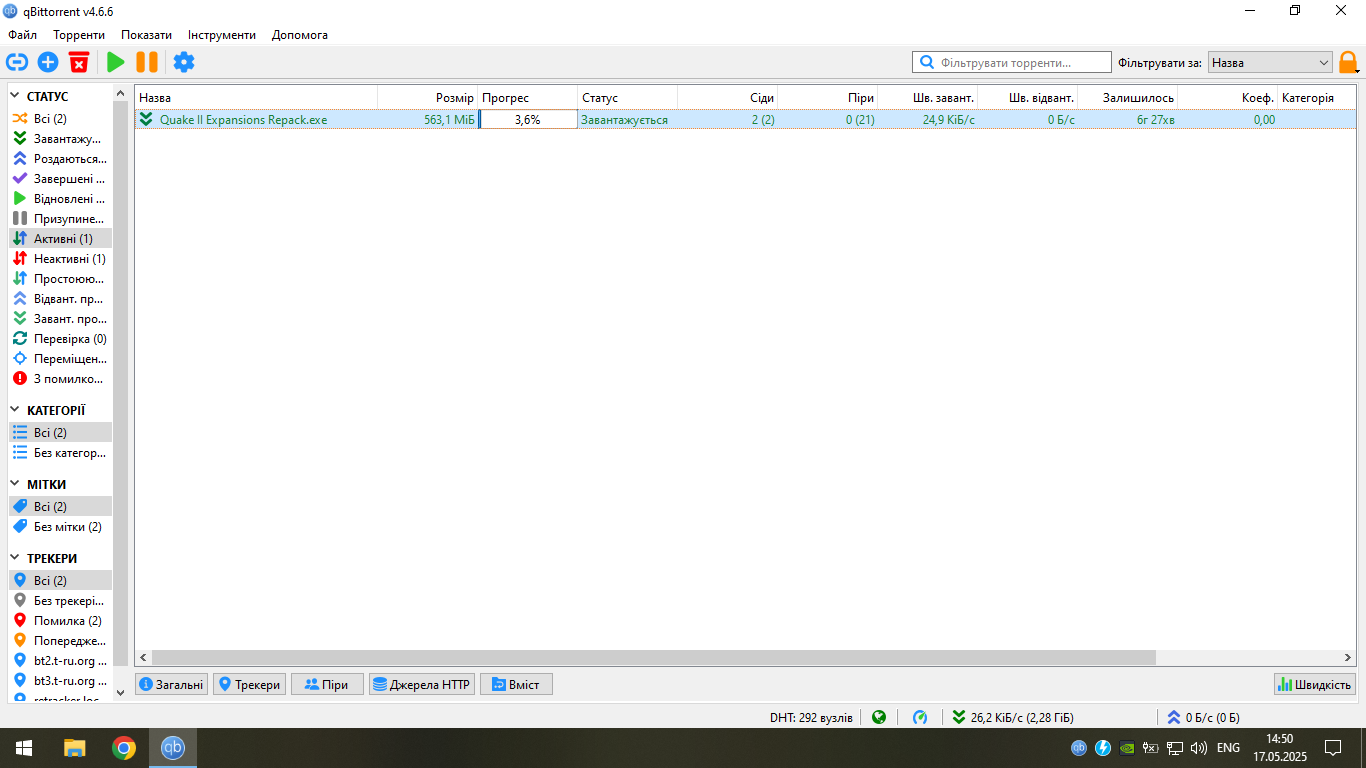The image size is (1366, 768).
Task: Switch to the Джерела HTTP tab
Action: click(x=421, y=685)
